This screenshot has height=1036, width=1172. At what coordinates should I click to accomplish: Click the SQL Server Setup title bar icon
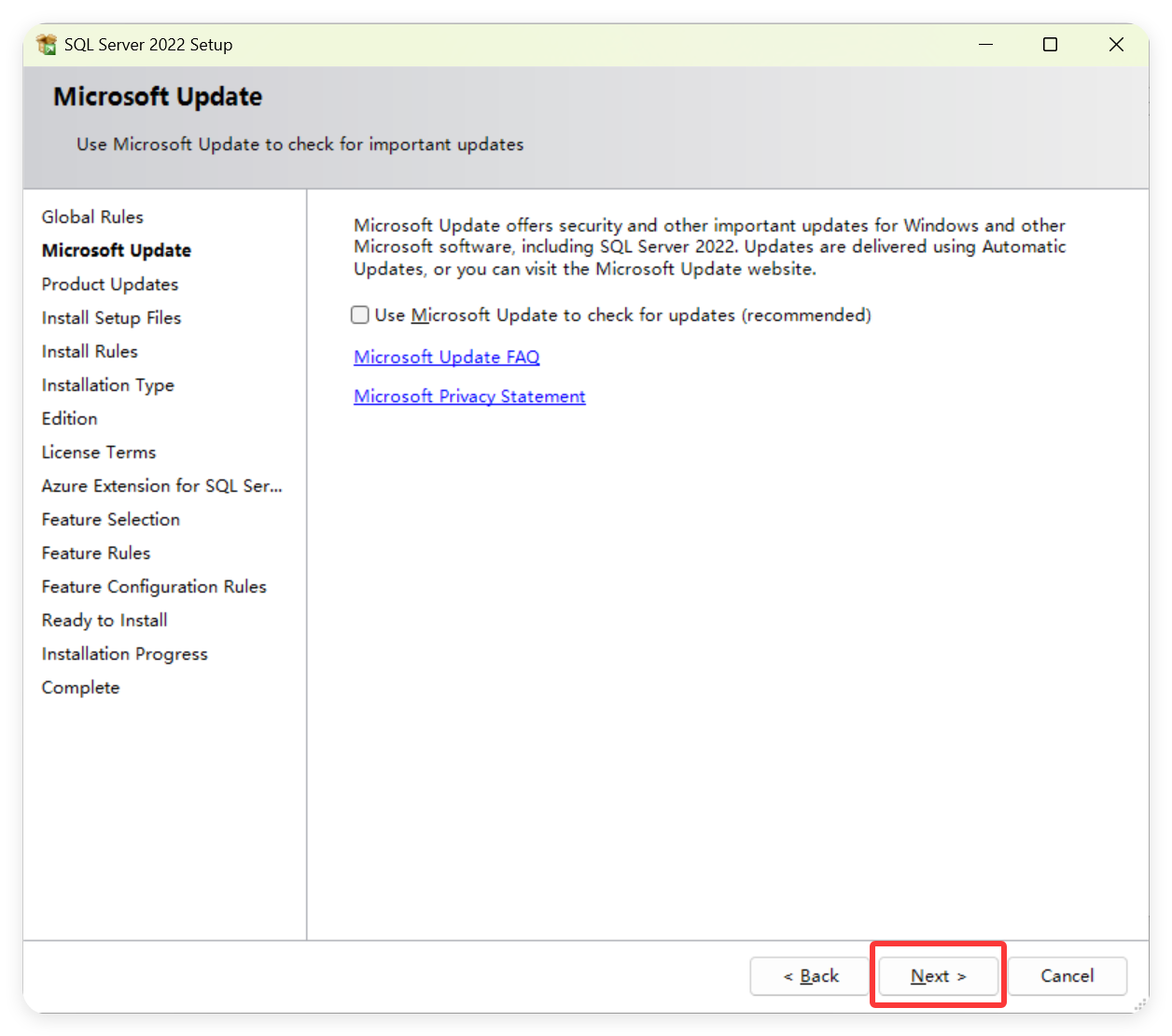click(x=47, y=44)
